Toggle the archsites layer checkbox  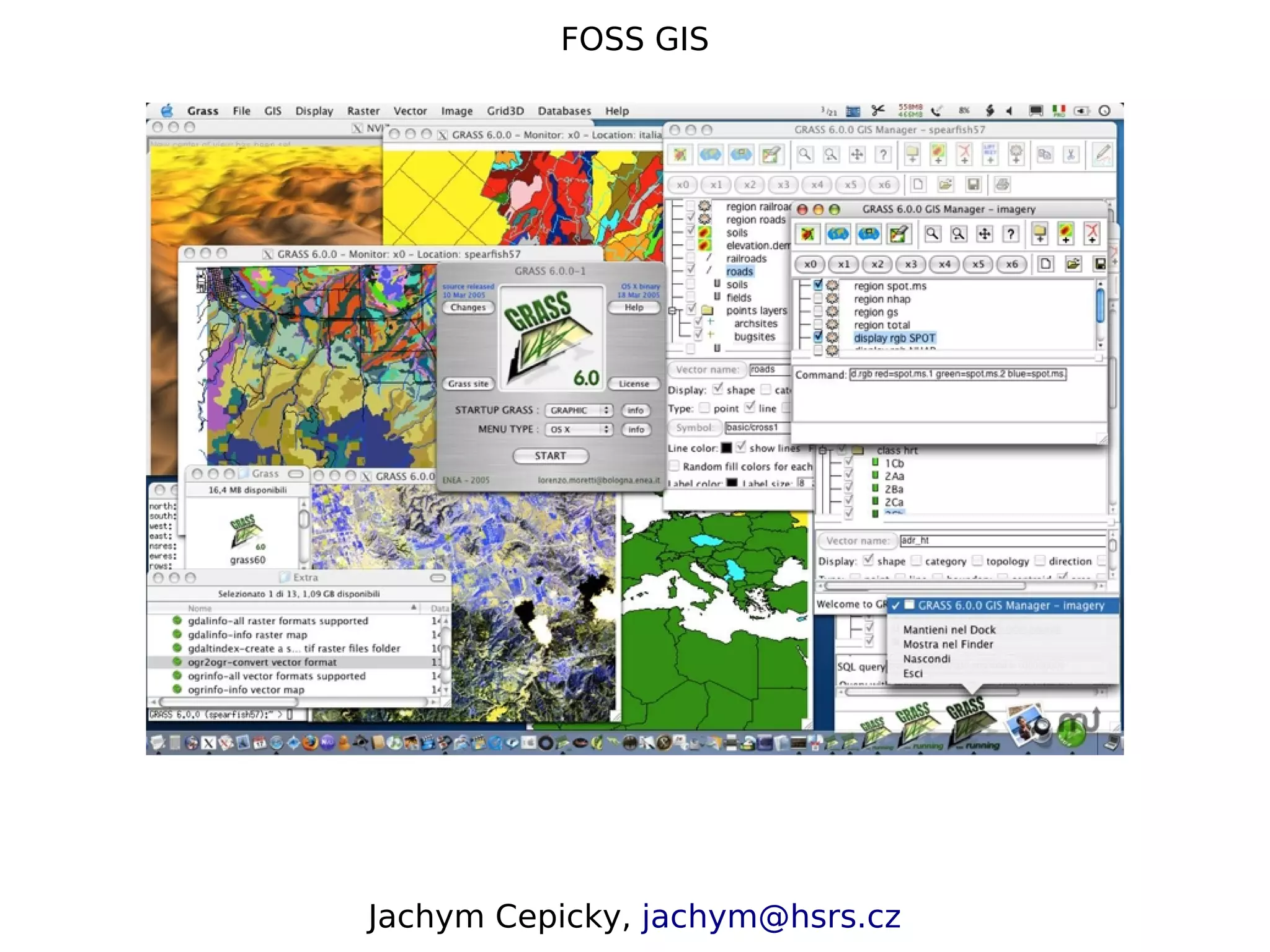pos(698,322)
